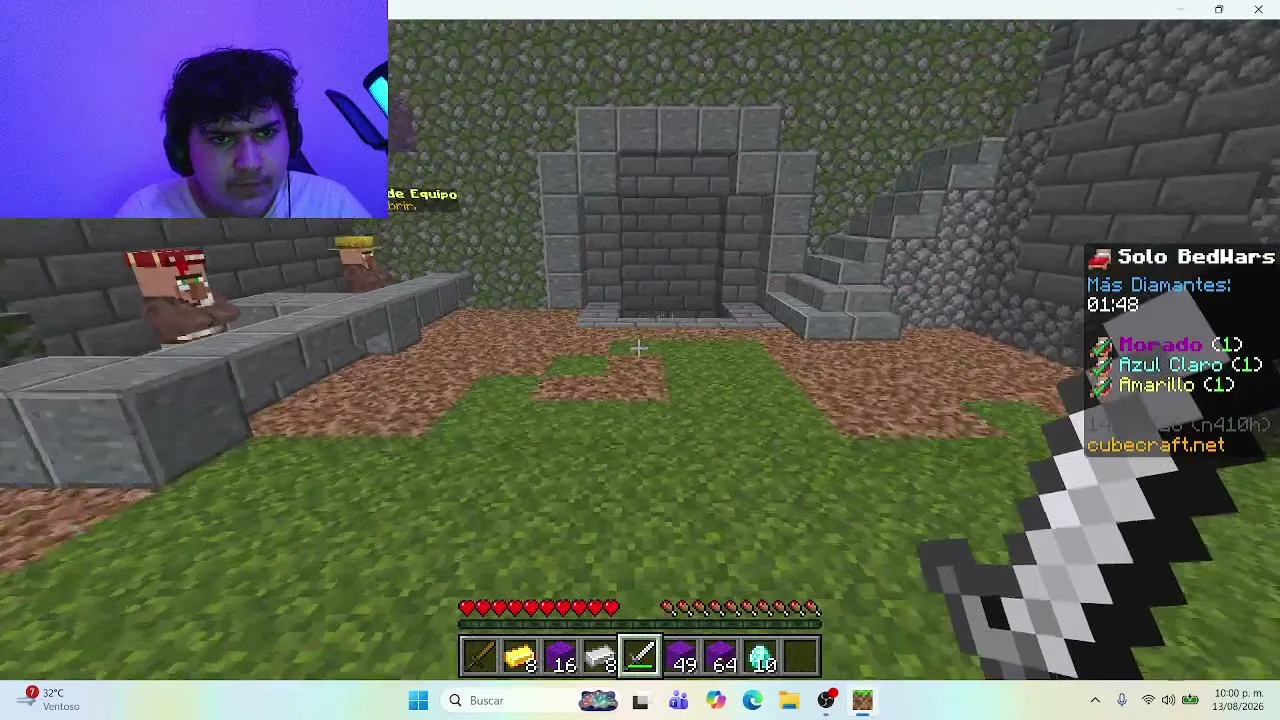Click the checkmark next to Amarillo
Screen dimensions: 1280x720
tap(1101, 385)
